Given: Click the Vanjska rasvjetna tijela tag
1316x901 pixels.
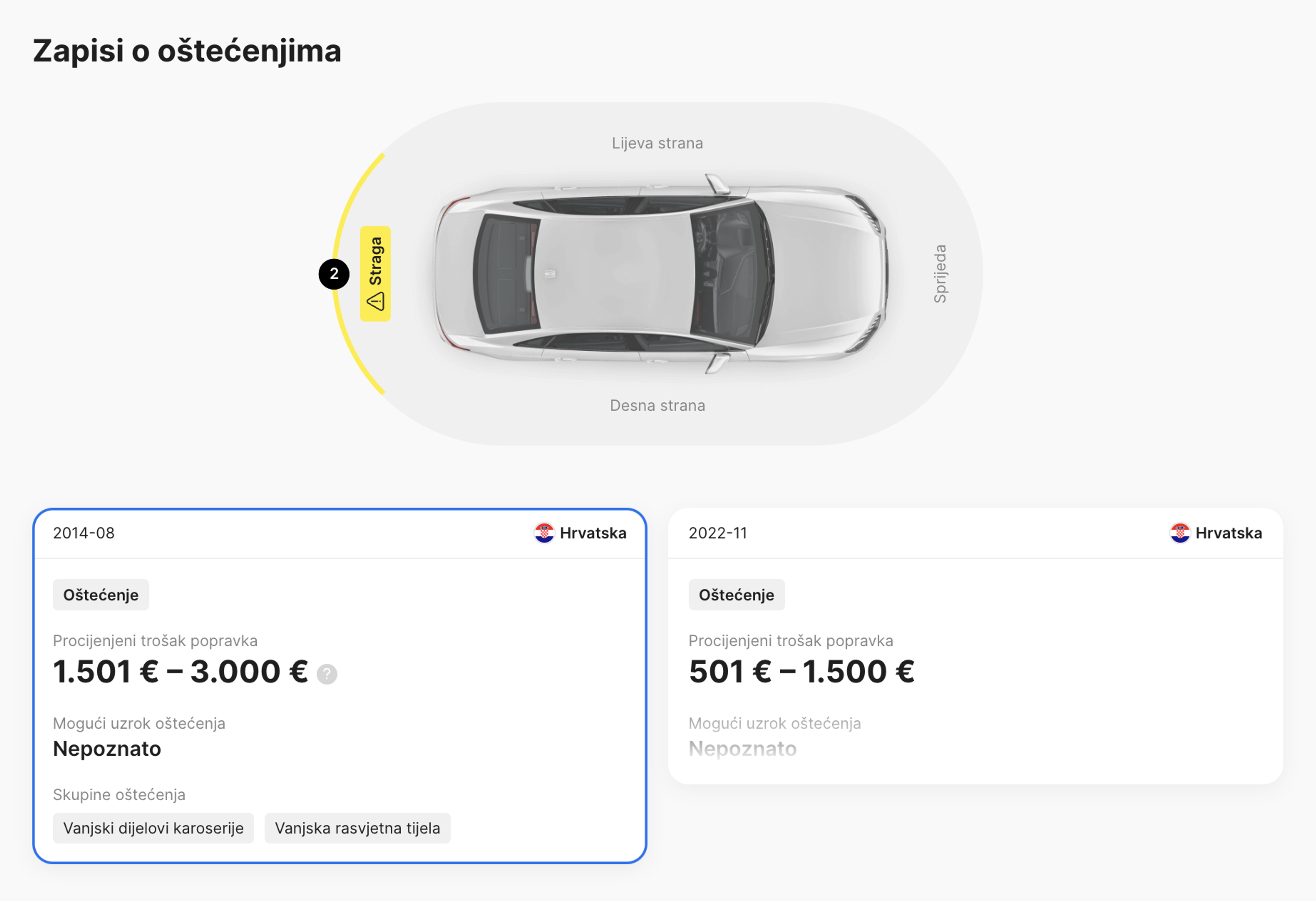Looking at the screenshot, I should 358,828.
